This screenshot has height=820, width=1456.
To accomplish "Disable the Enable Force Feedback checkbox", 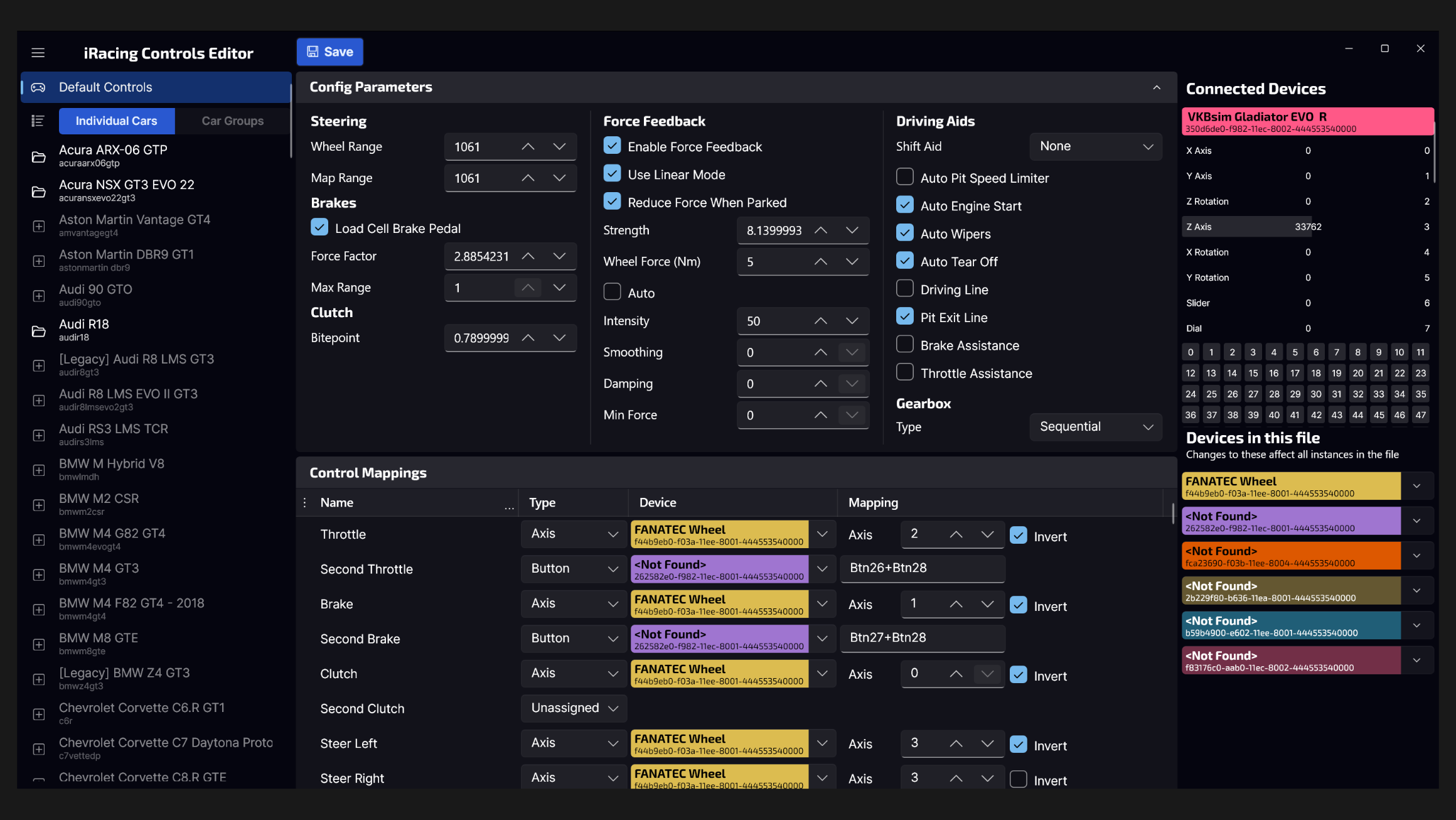I will (x=612, y=146).
